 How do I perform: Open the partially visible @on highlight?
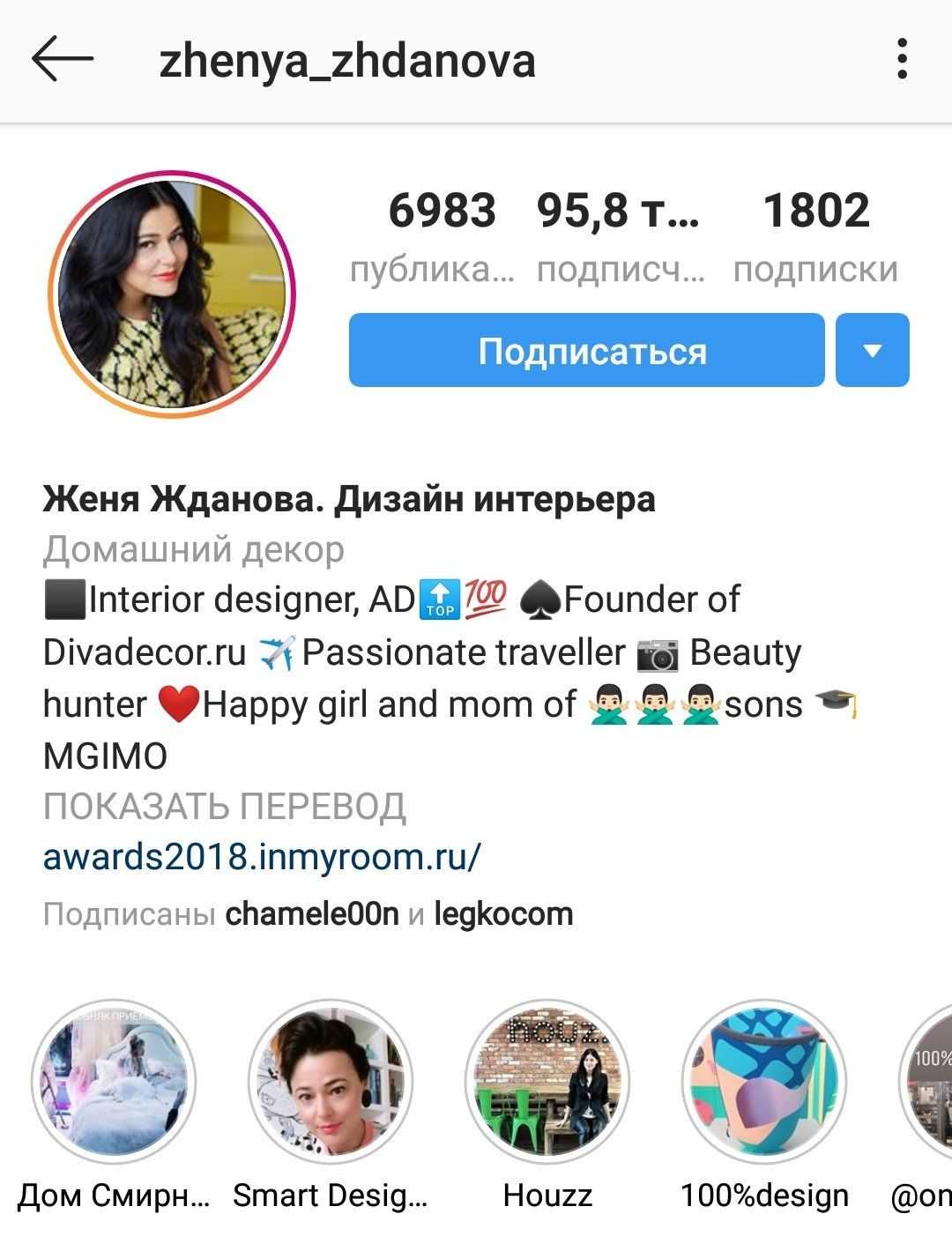coord(926,1082)
